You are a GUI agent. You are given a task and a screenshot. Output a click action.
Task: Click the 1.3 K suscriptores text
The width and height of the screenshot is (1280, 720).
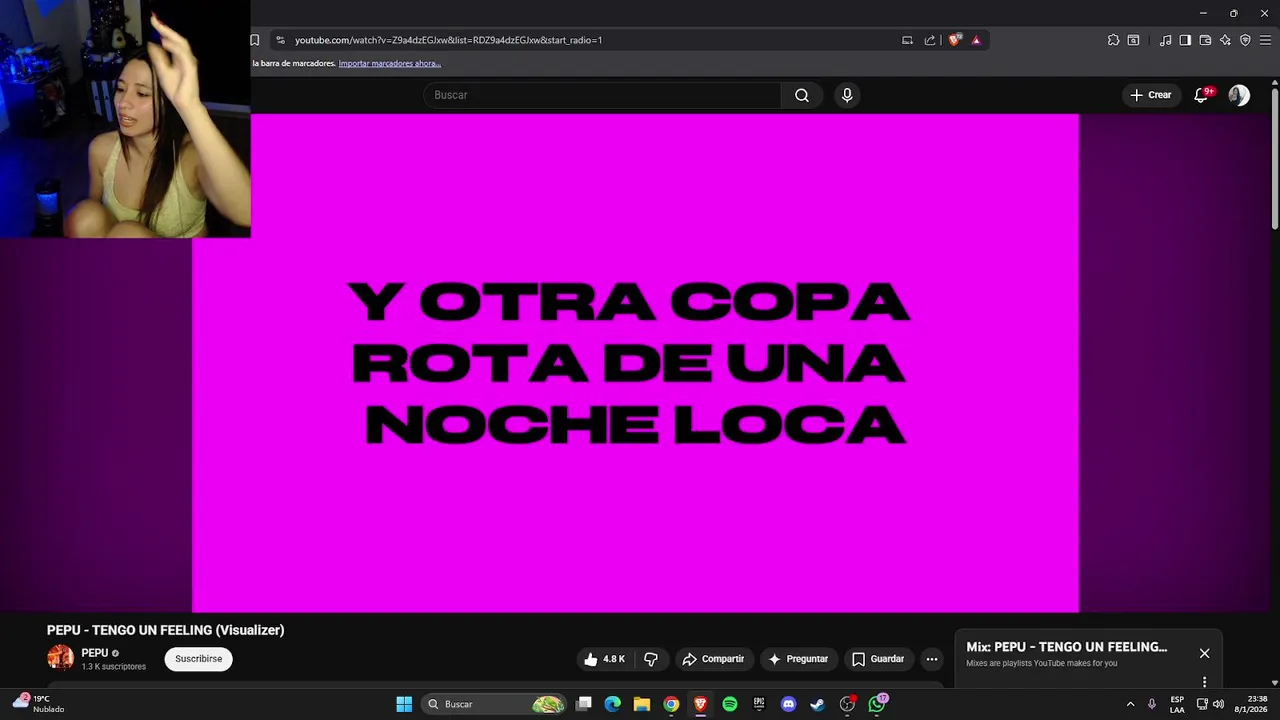[113, 667]
